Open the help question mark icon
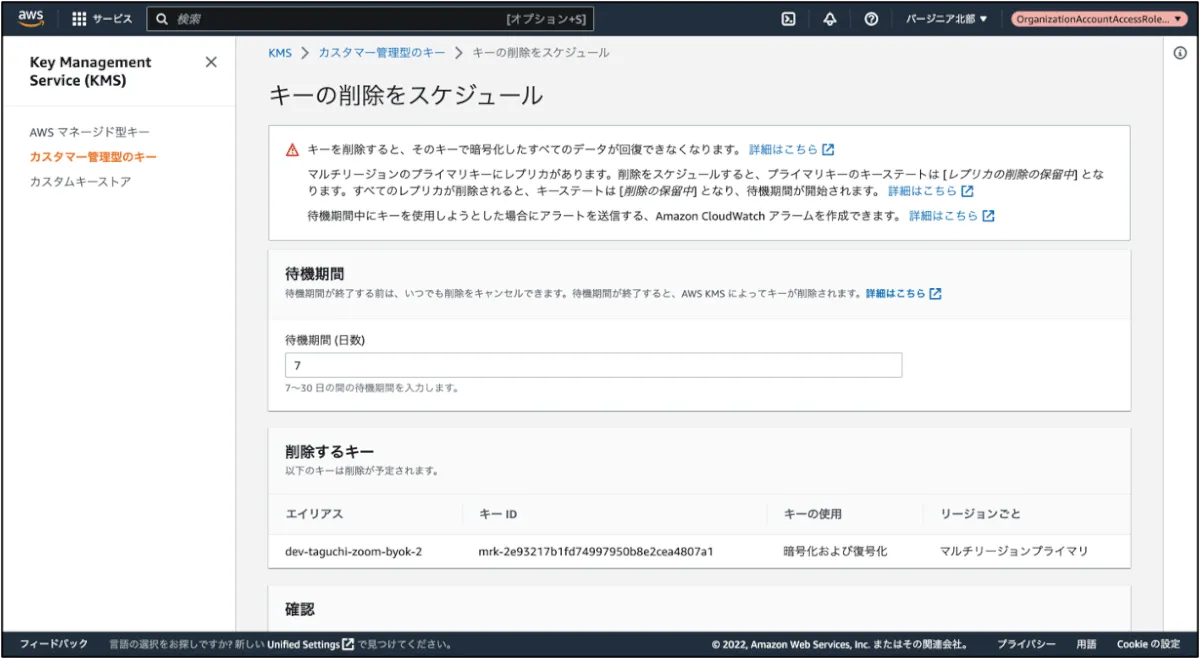Viewport: 1200px width, 658px height. click(871, 19)
